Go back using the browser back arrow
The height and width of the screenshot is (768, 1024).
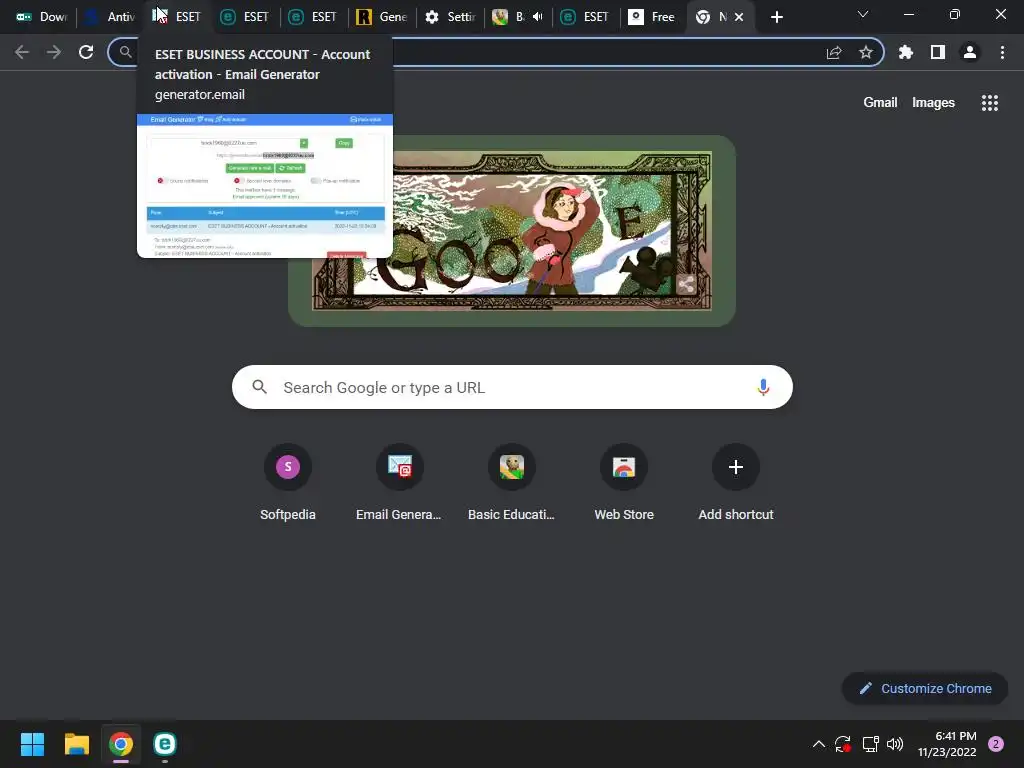point(22,52)
